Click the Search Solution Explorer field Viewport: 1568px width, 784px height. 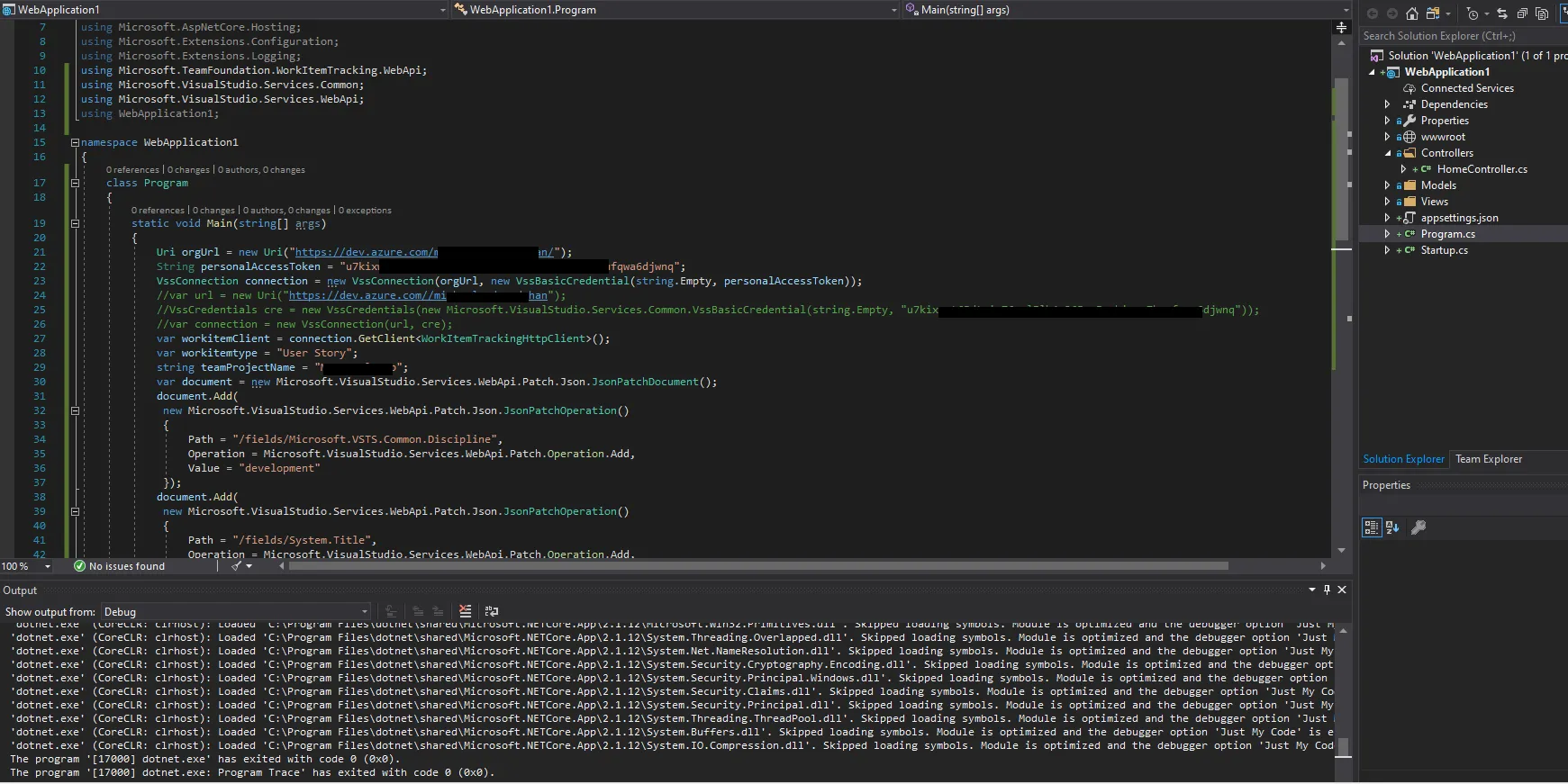pyautogui.click(x=1463, y=36)
